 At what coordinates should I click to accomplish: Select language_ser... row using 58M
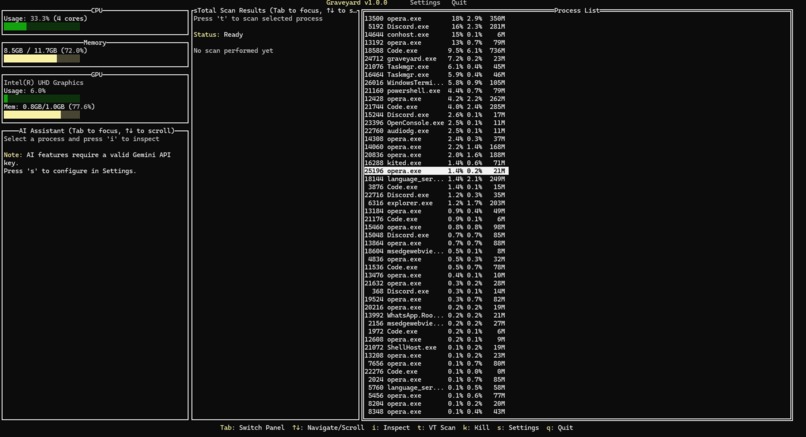(435, 388)
